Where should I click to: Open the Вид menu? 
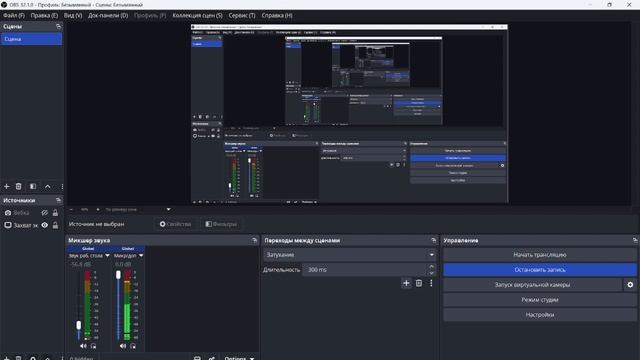click(73, 15)
